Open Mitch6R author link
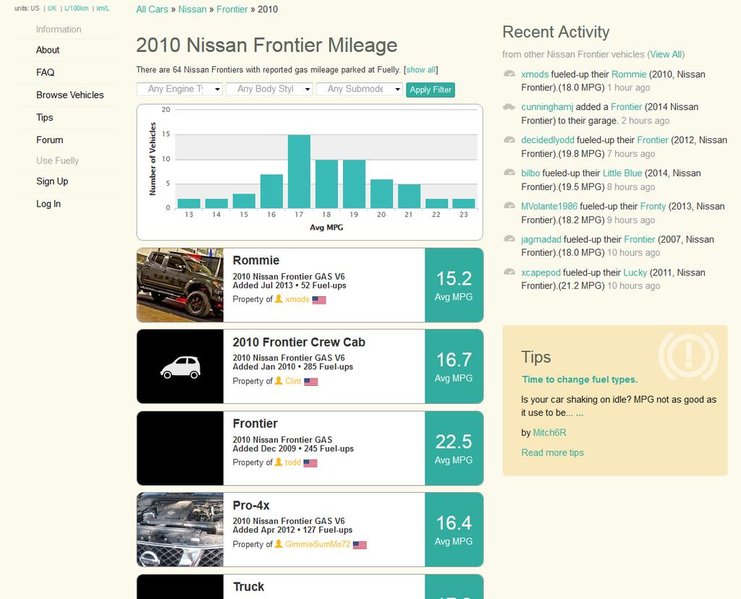The image size is (741, 599). coord(549,433)
